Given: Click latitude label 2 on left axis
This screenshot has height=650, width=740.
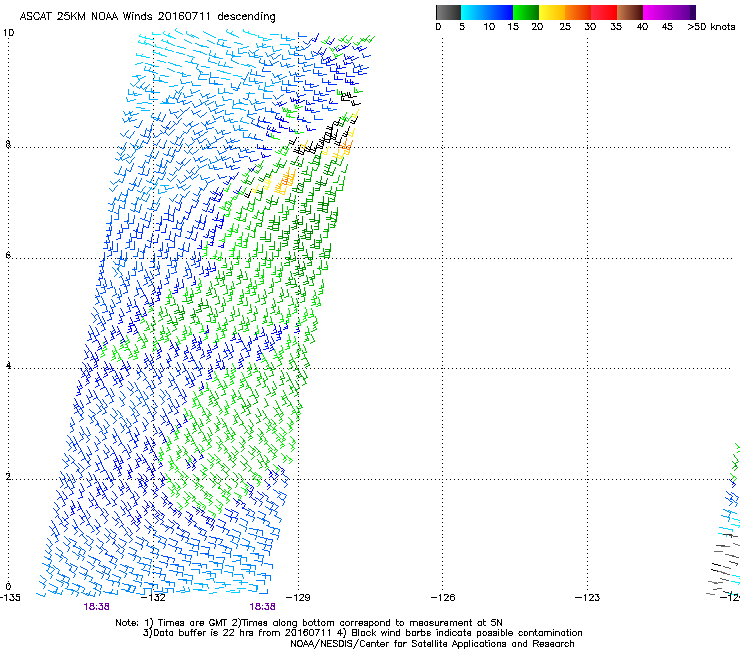Looking at the screenshot, I should pyautogui.click(x=8, y=477).
